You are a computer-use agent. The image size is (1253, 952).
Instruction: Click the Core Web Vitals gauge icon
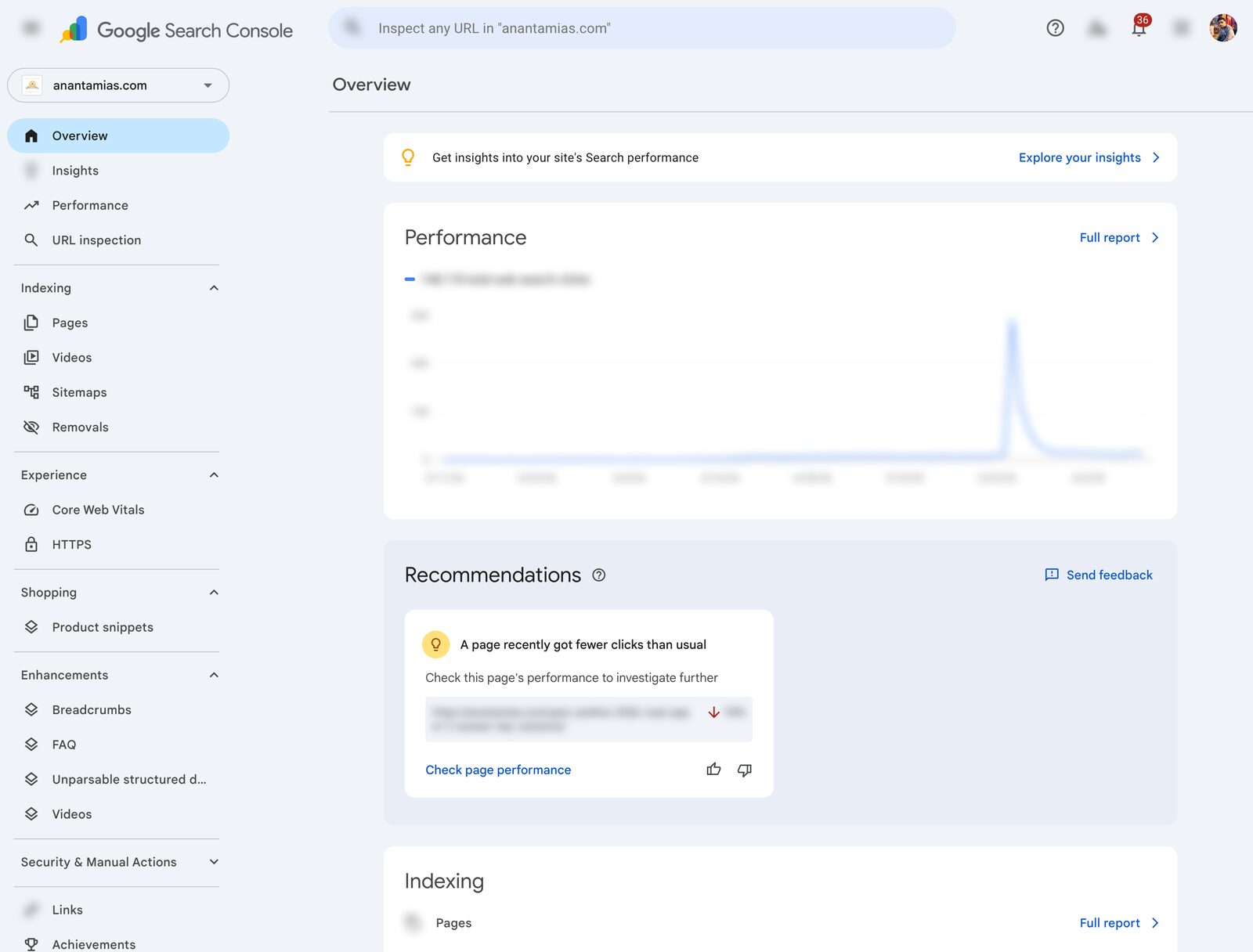pos(31,510)
